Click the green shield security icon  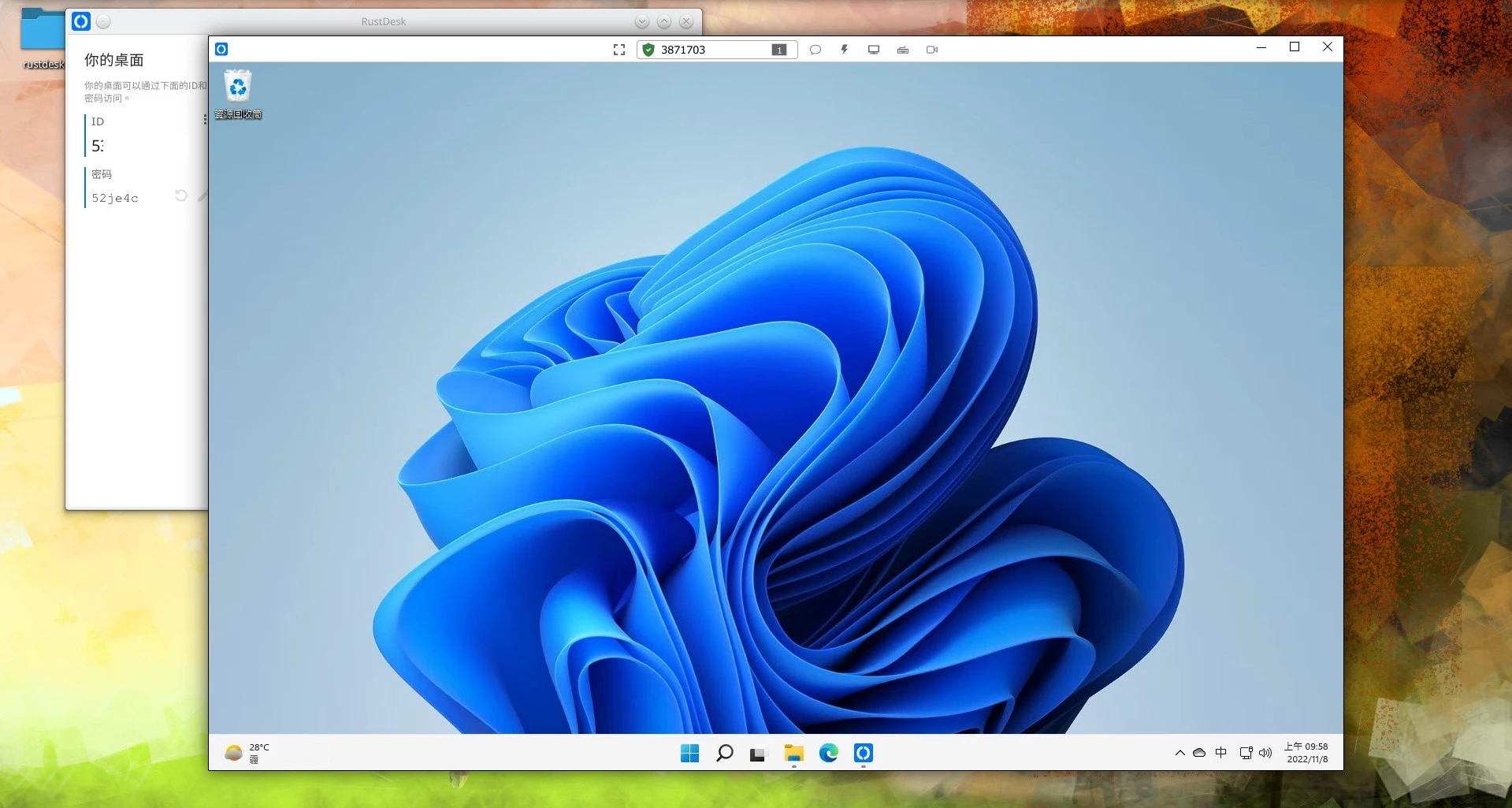coord(648,50)
